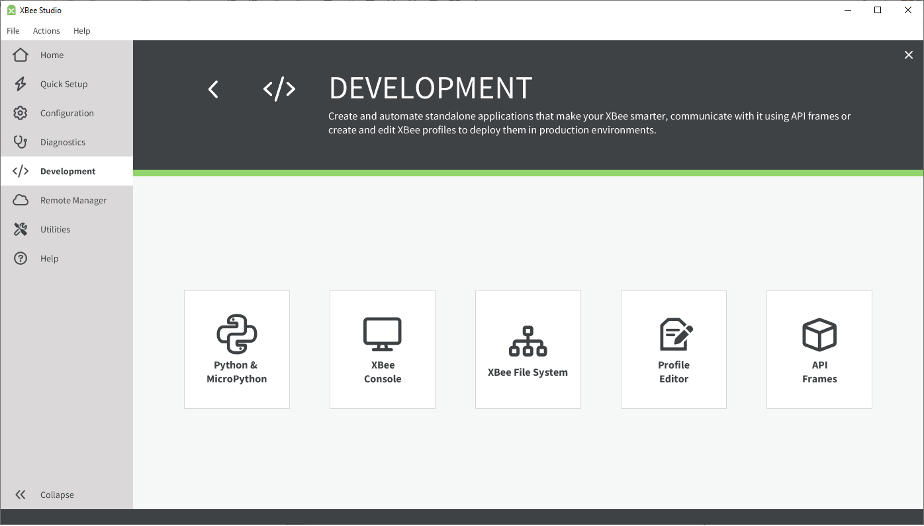924x526 pixels.
Task: Click the Configuration gear icon
Action: [x=21, y=113]
